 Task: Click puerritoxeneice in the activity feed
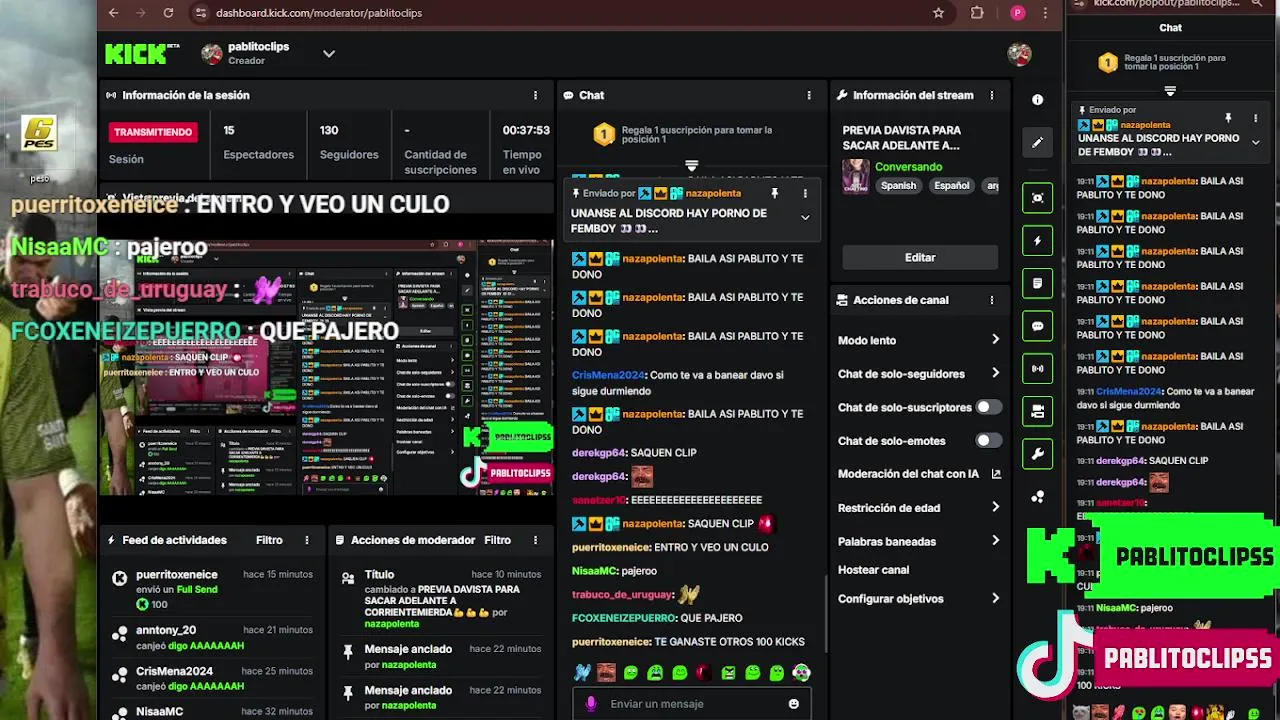(x=177, y=575)
